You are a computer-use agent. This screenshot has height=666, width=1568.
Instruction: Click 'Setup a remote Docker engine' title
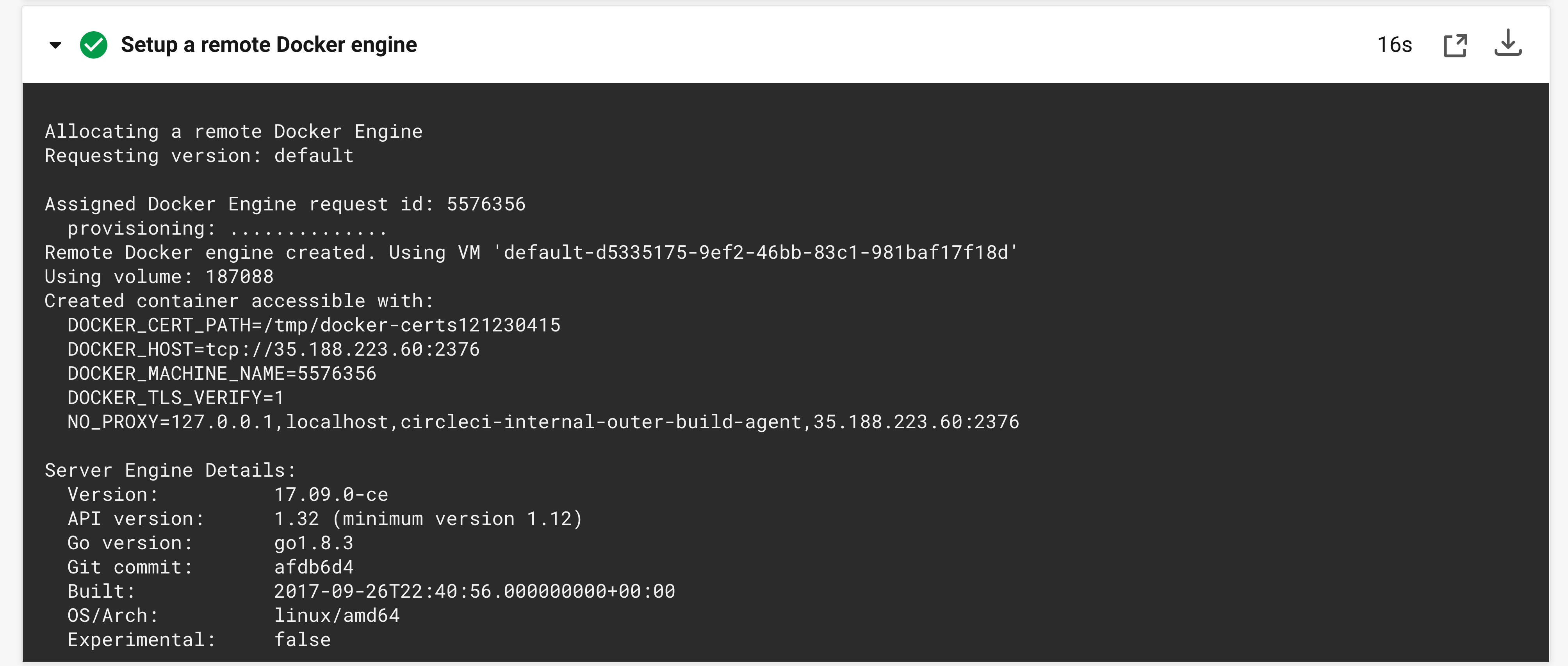(269, 45)
